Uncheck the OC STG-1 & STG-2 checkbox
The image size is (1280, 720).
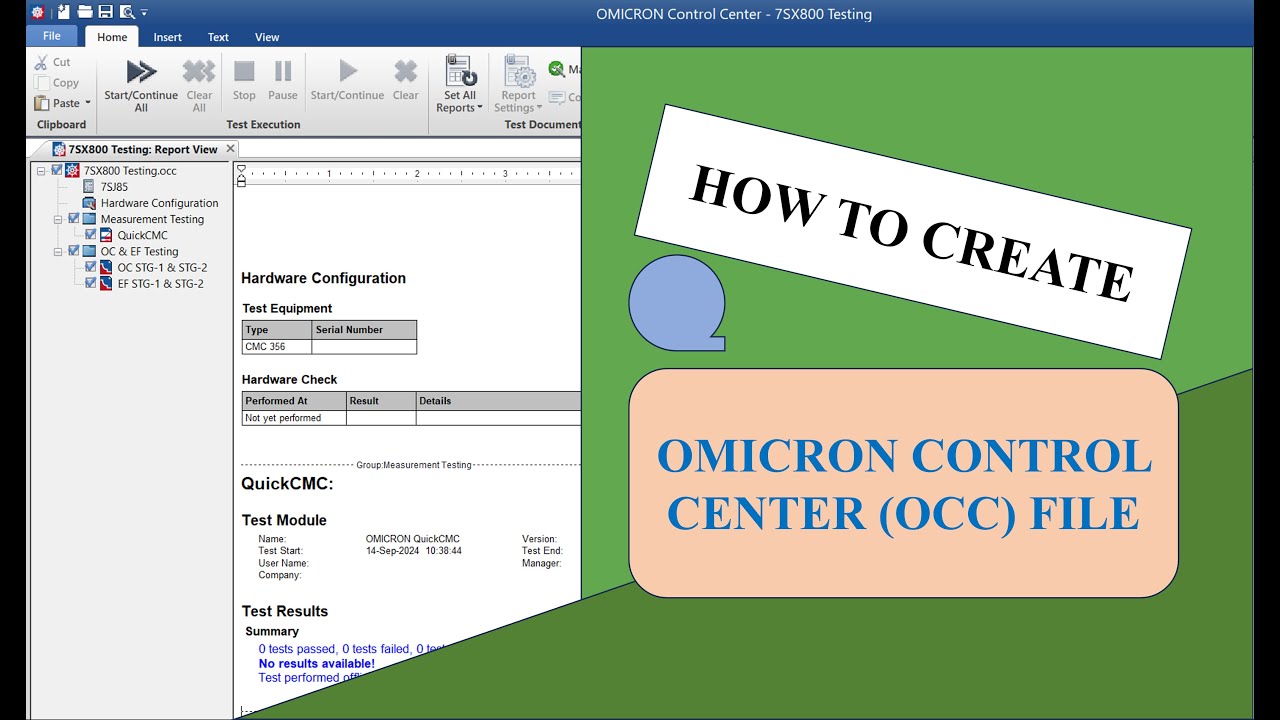tap(91, 266)
